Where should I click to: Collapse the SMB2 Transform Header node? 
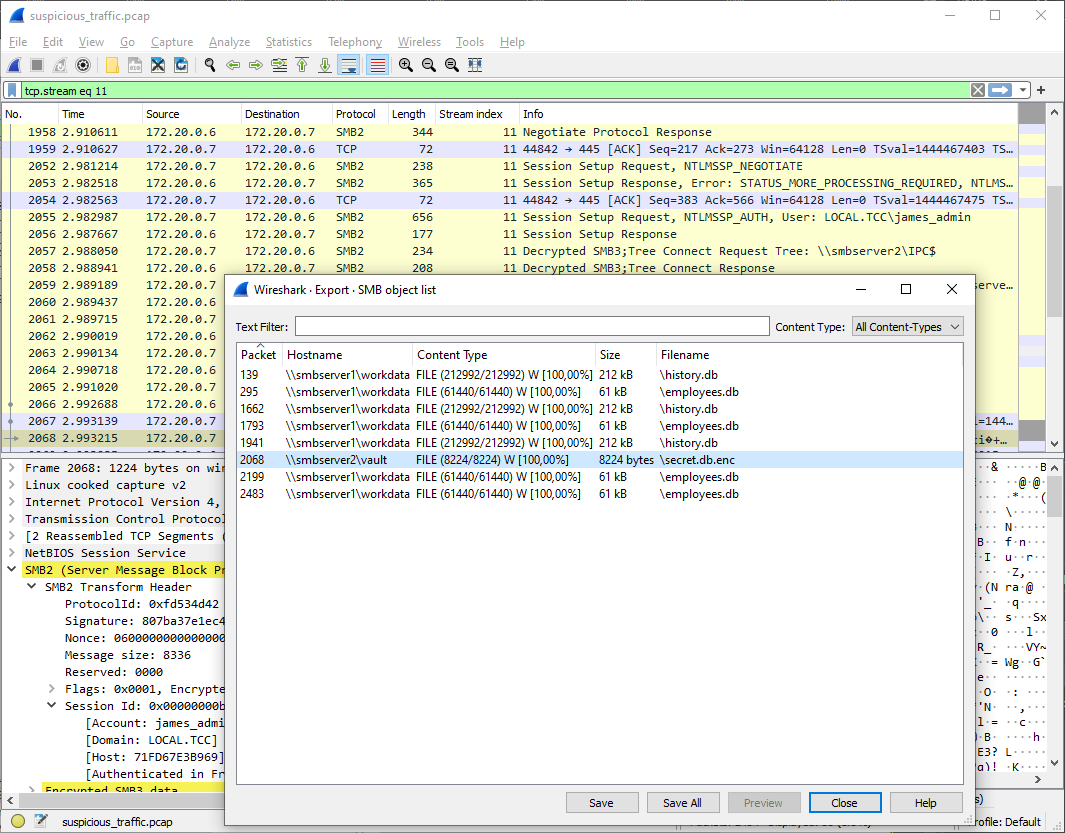tap(31, 586)
